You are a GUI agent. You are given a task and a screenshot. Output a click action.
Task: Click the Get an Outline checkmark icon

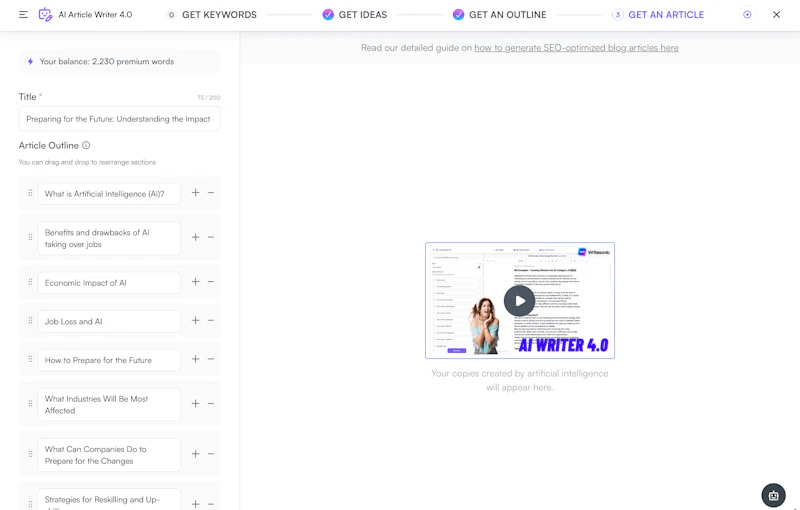[x=458, y=15]
